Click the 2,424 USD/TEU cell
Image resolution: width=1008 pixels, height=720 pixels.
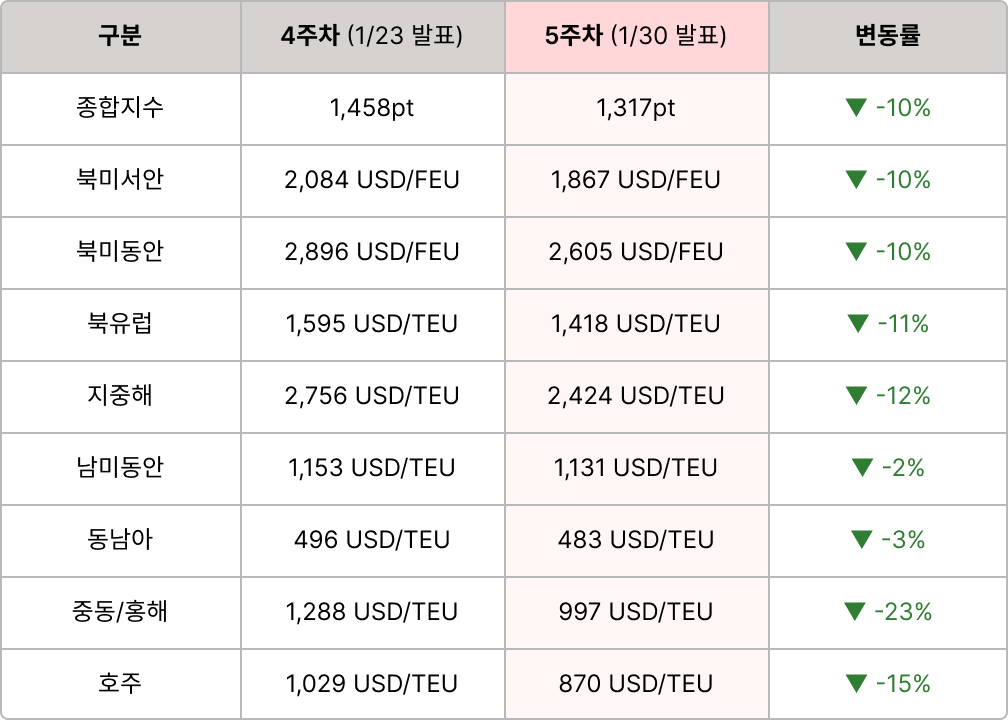636,396
